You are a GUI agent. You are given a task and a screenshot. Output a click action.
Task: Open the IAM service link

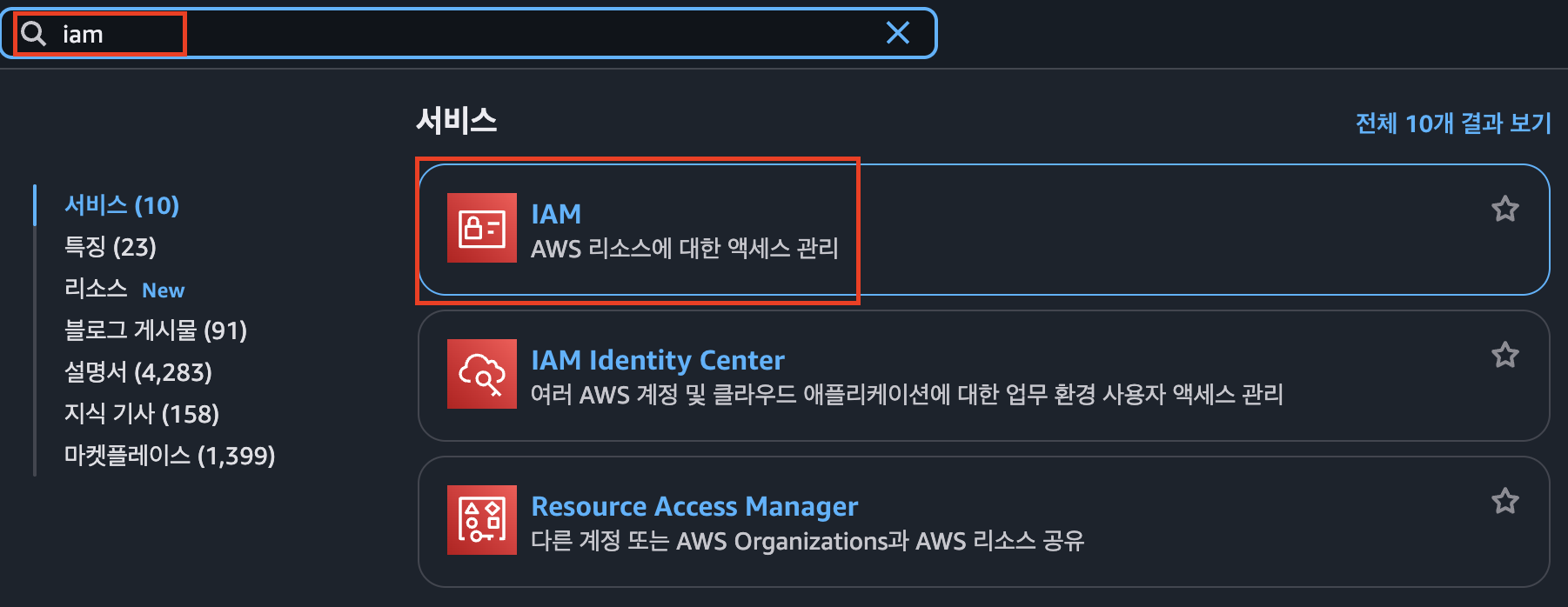click(556, 214)
